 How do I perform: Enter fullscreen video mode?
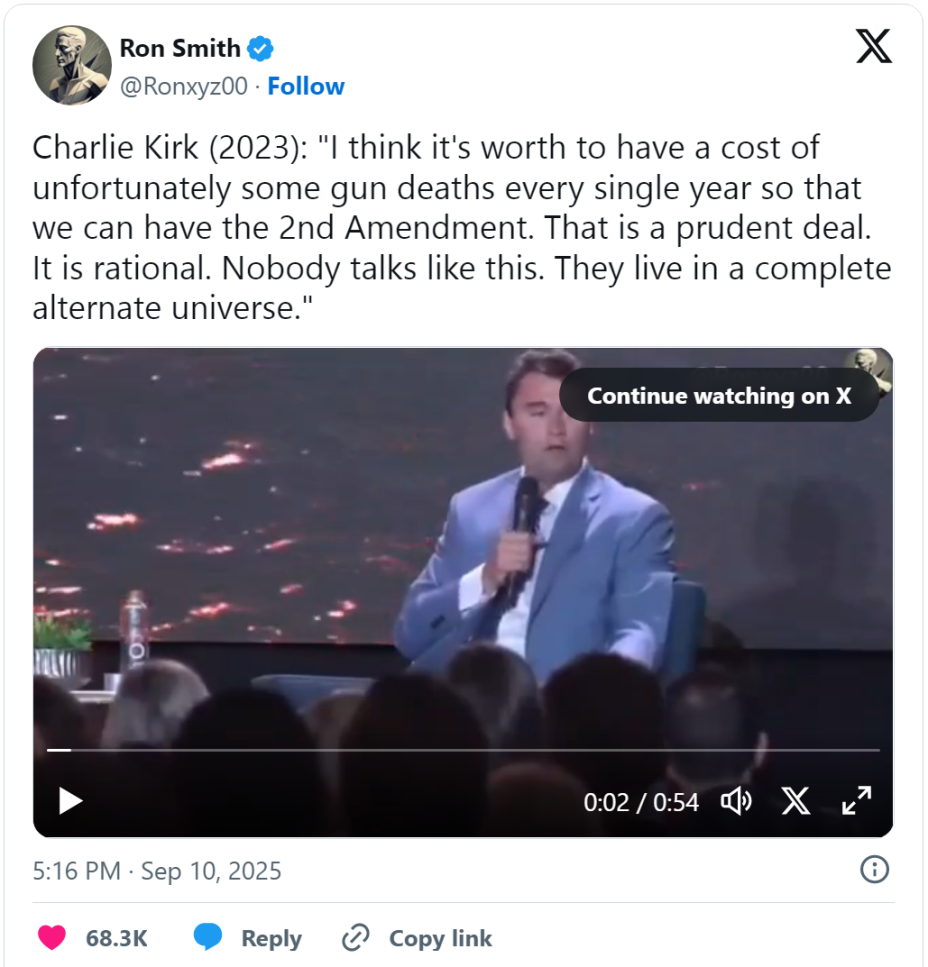click(x=856, y=801)
